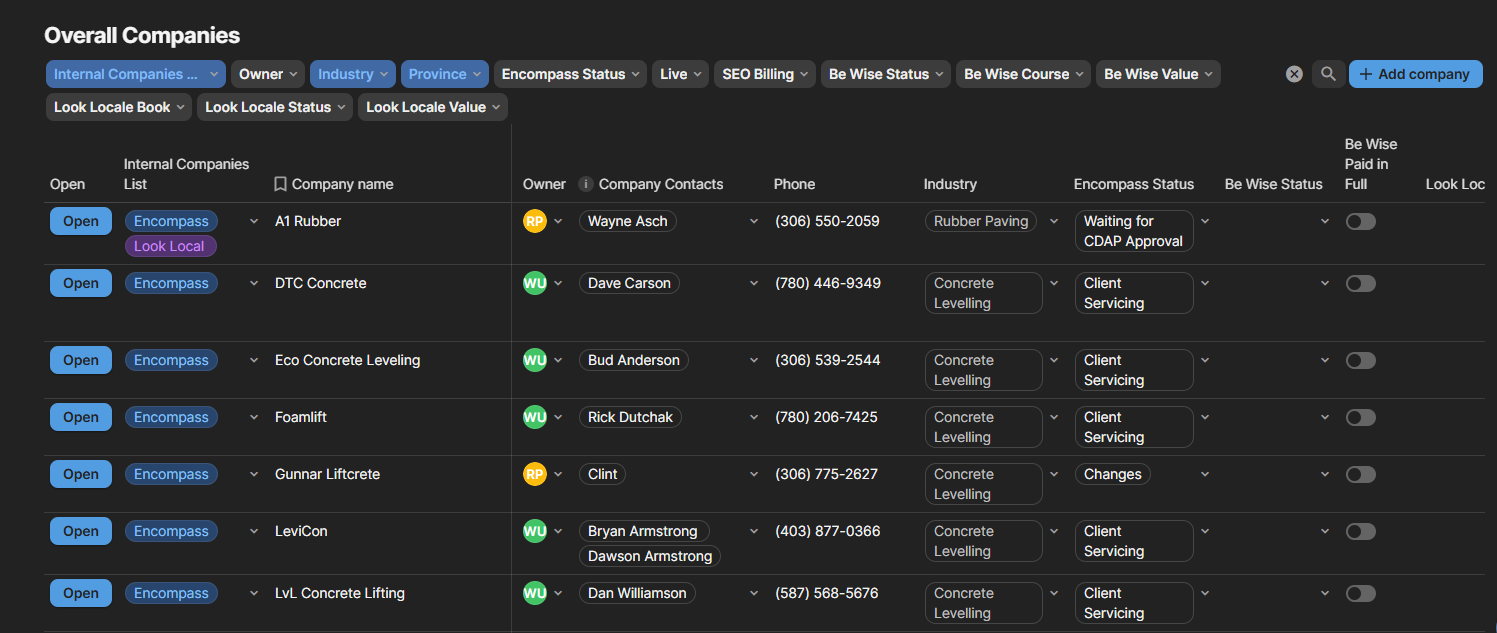
Task: Toggle Be Wise Paid in Full for A1 Rubber
Action: (1360, 221)
